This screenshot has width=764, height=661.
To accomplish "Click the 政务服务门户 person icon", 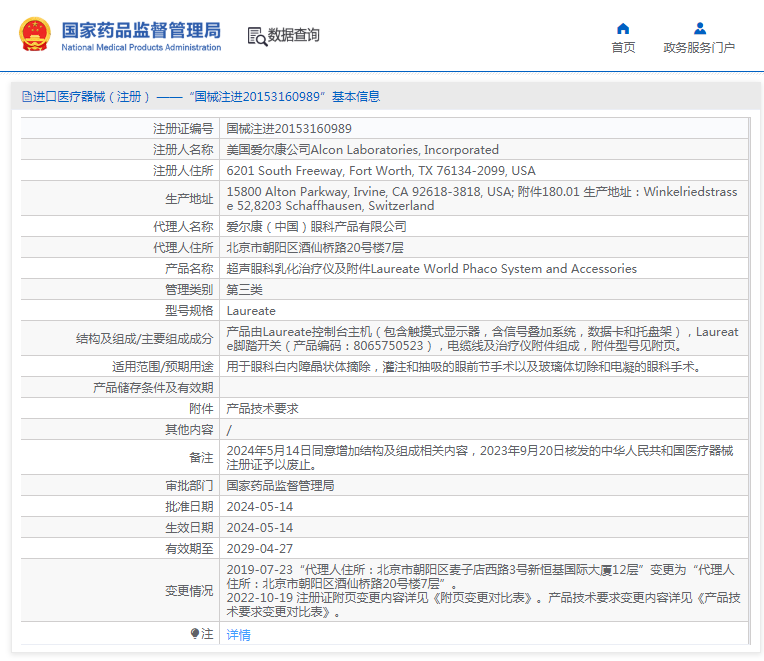I will (x=700, y=28).
